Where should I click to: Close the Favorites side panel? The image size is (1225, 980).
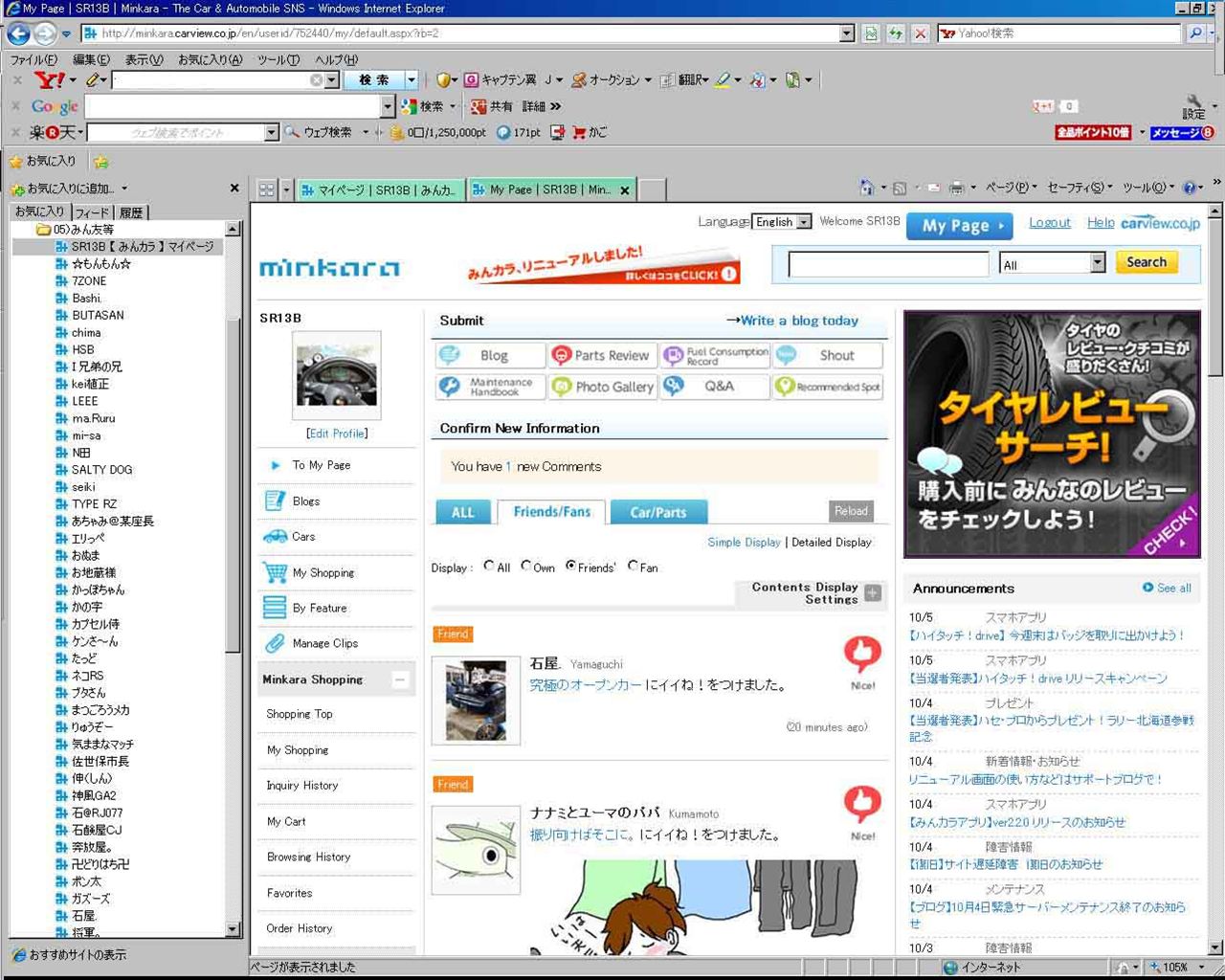234,189
